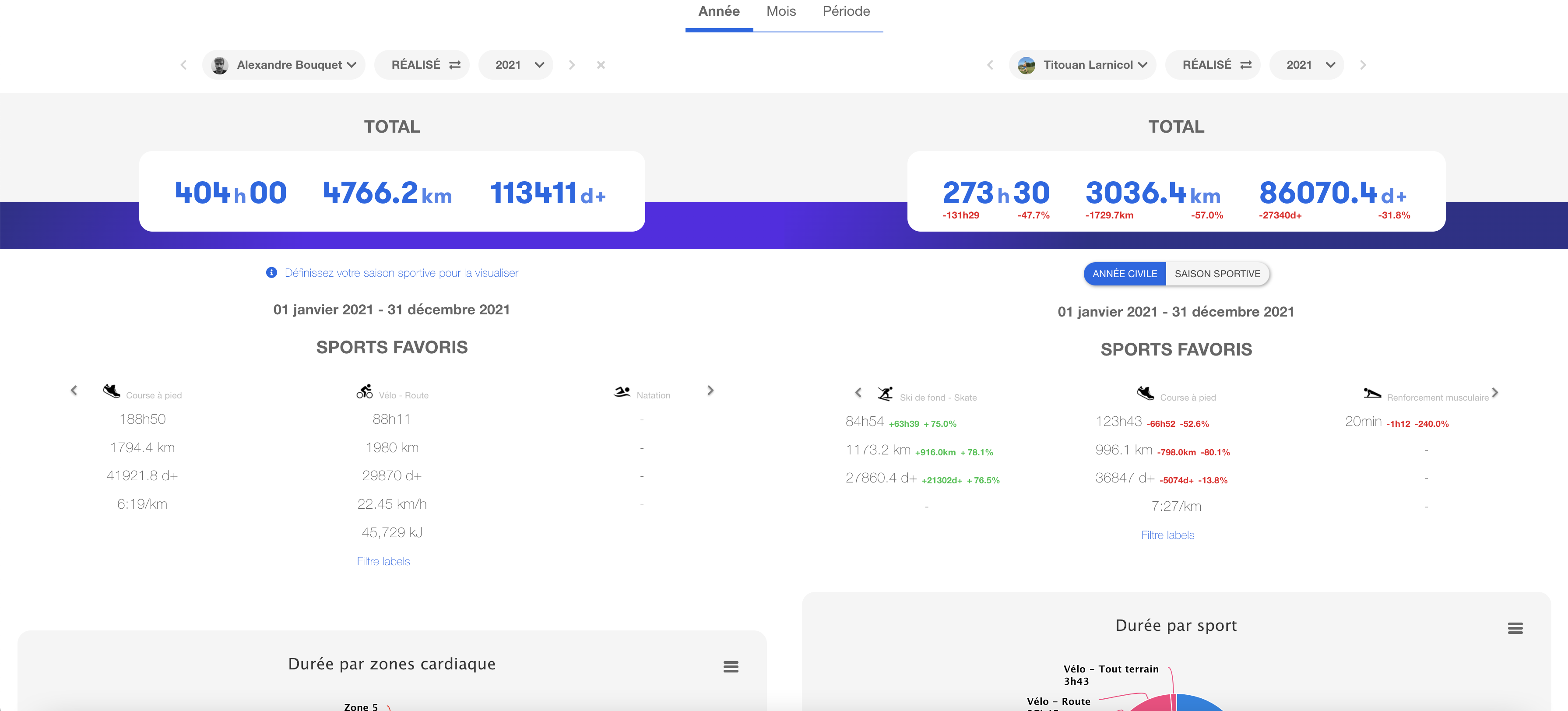Click 113411 d+ total elevation value

548,192
